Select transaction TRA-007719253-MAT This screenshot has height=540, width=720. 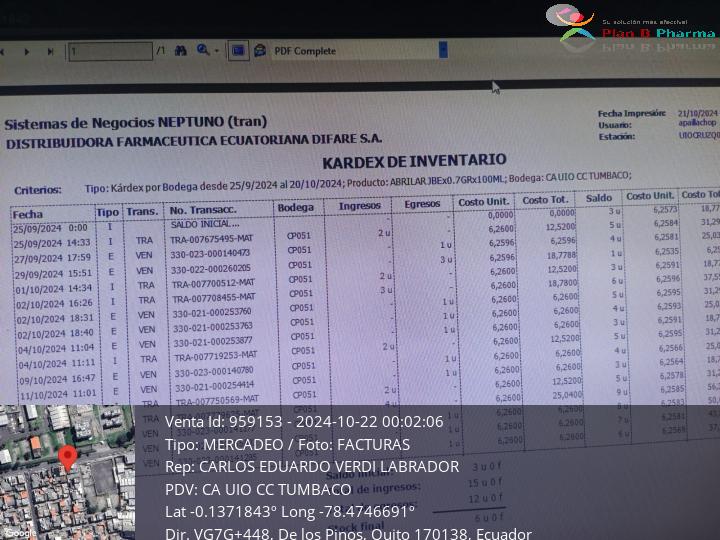tap(215, 356)
